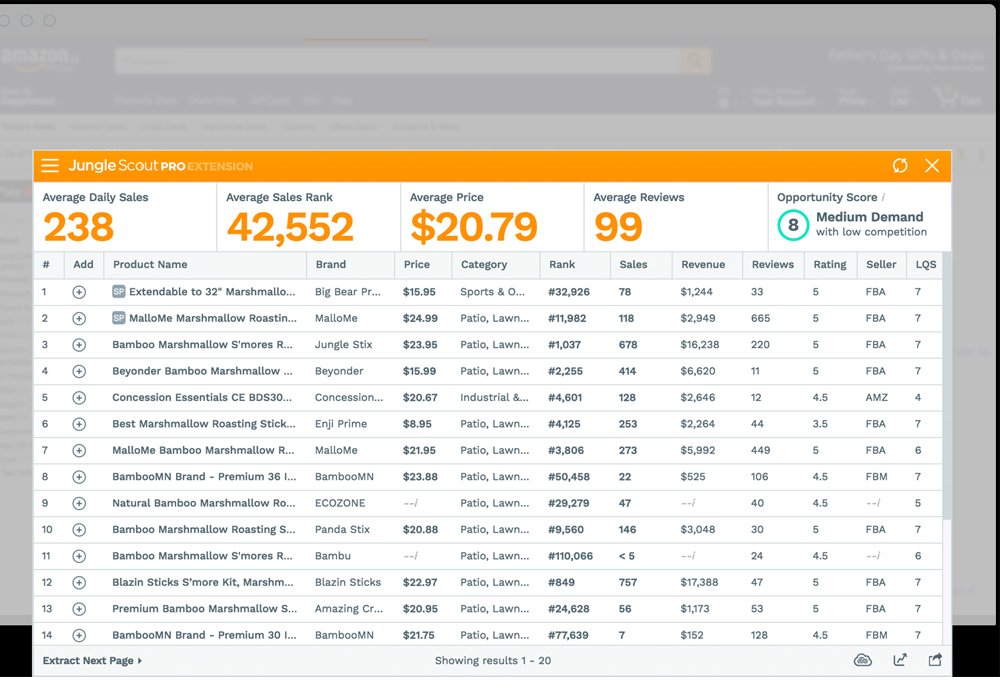Image resolution: width=1000 pixels, height=700 pixels.
Task: Add the Bambu brand product
Action: point(79,557)
